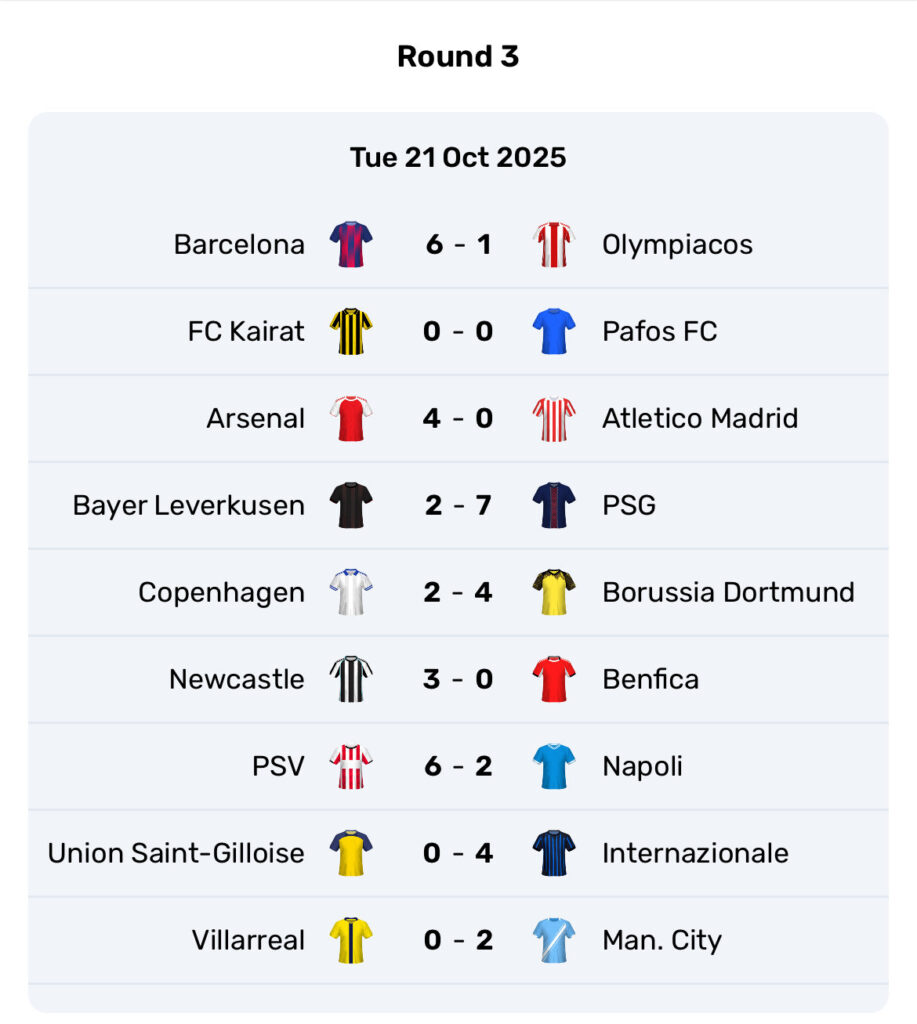Click Newcastle's black-white striped jersey
Screen dimensions: 917x1024
tap(351, 679)
